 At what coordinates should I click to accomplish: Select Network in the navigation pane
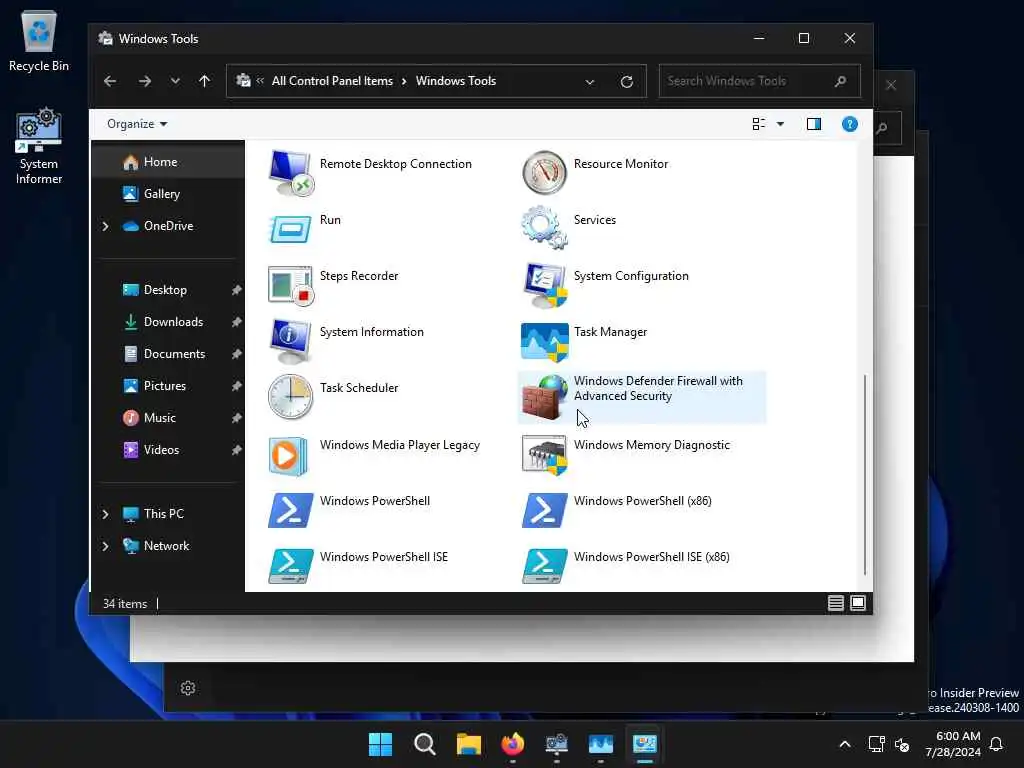pyautogui.click(x=166, y=546)
